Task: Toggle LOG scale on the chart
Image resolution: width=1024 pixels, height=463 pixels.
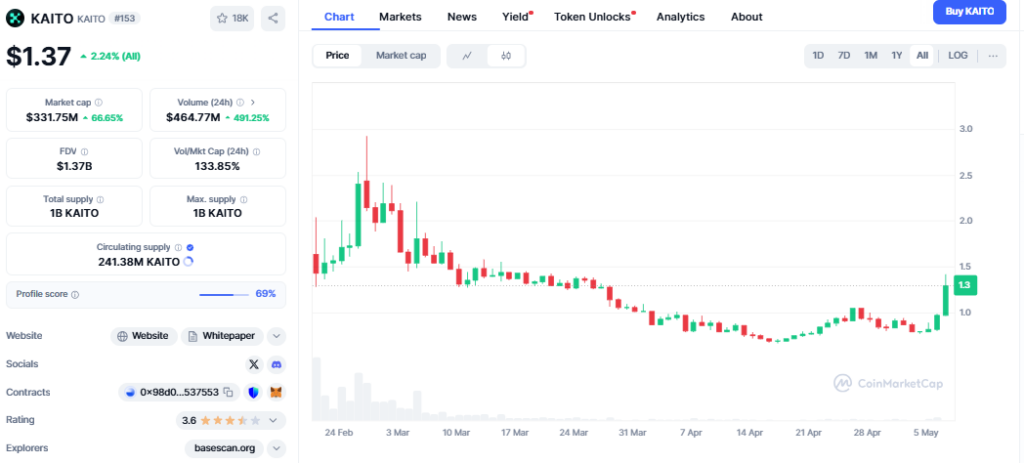Action: pyautogui.click(x=957, y=56)
